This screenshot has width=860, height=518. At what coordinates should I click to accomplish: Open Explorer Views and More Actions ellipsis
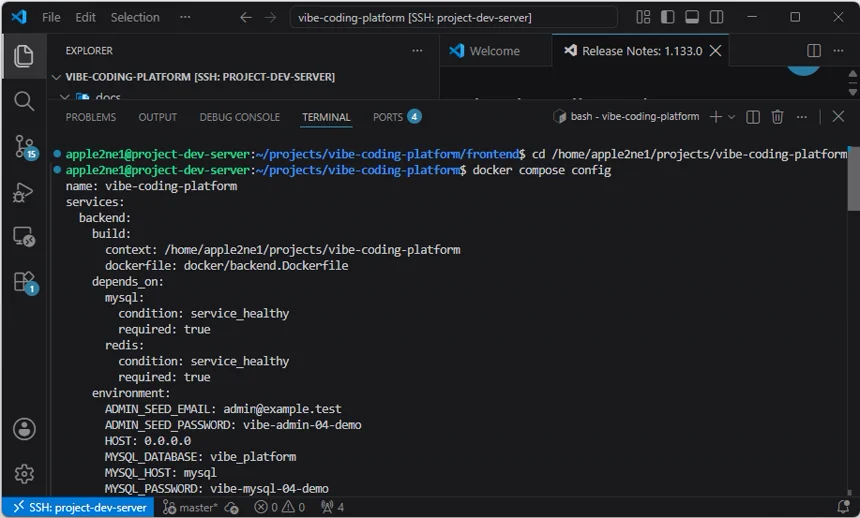pos(417,50)
